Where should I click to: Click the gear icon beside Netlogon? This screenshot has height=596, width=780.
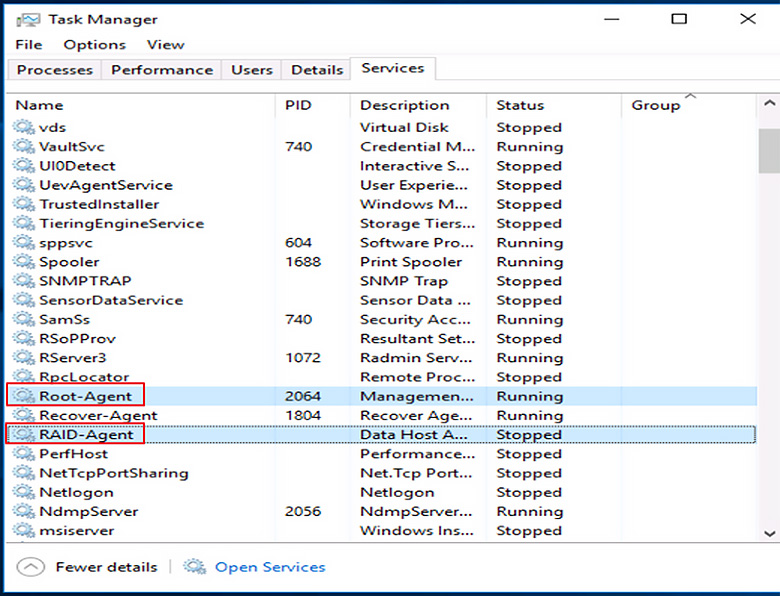[x=23, y=492]
